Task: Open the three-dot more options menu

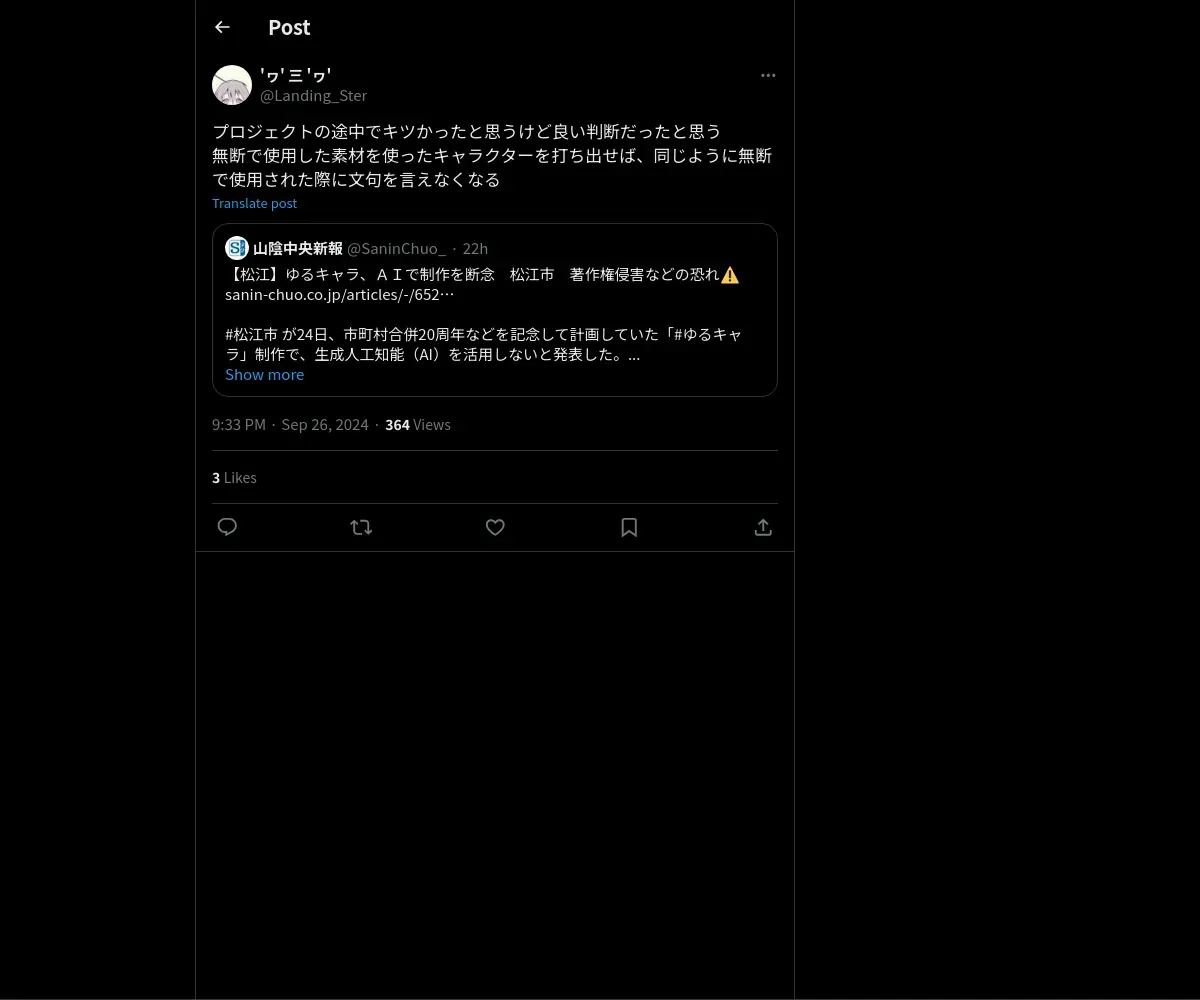Action: [768, 75]
